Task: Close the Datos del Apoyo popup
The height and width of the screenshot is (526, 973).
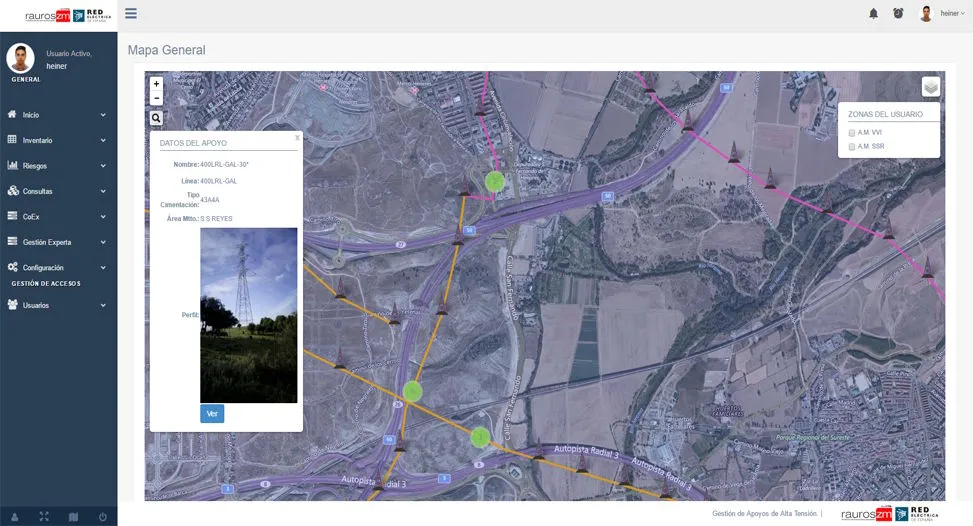Action: (297, 137)
